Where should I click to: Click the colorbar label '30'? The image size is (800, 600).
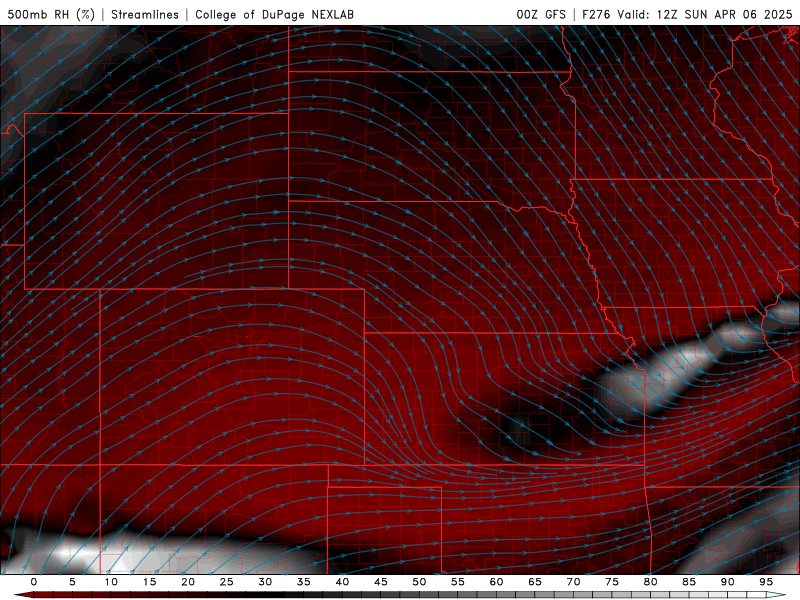[265, 582]
